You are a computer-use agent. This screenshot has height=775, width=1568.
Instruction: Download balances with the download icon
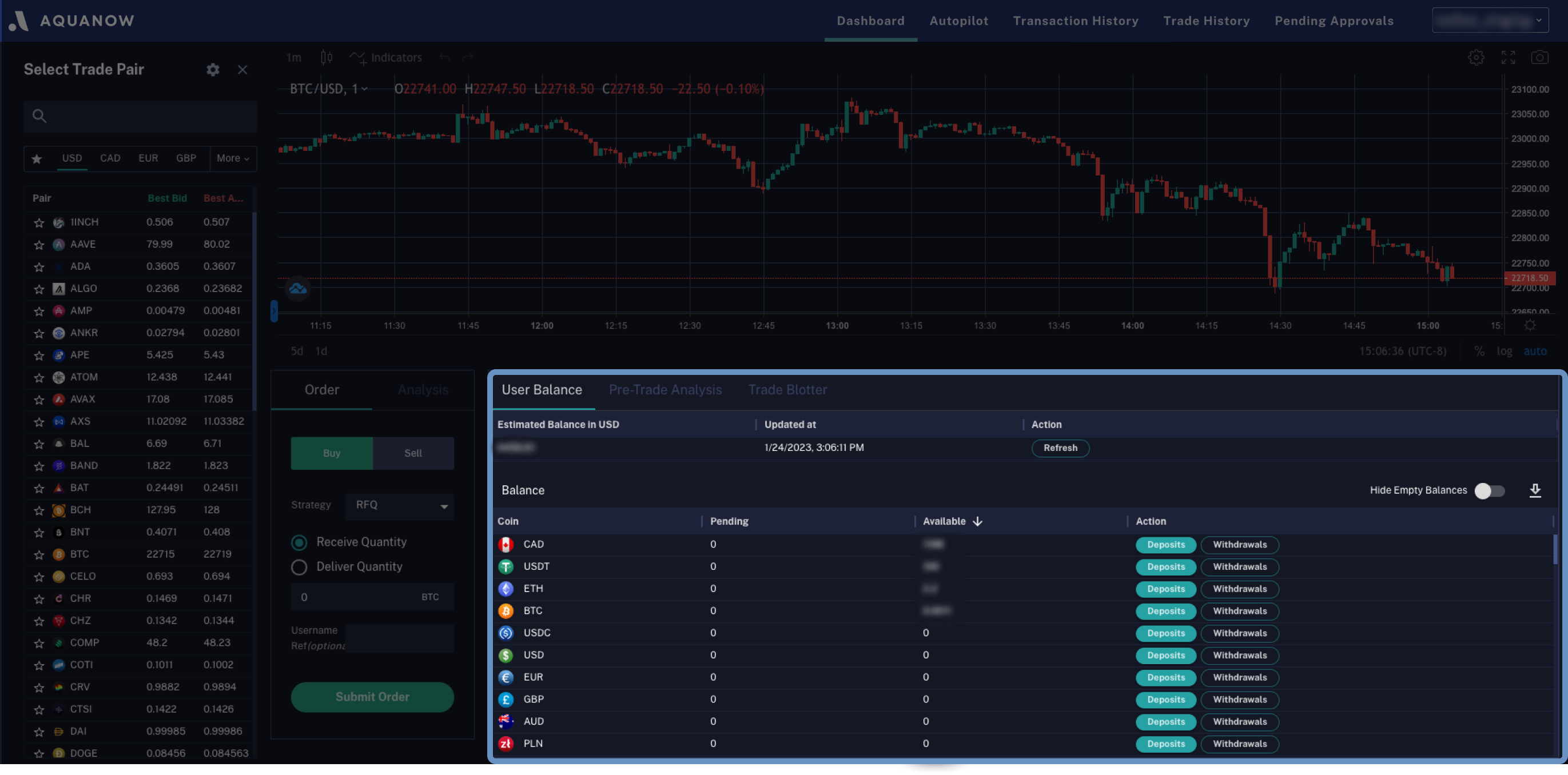1535,490
